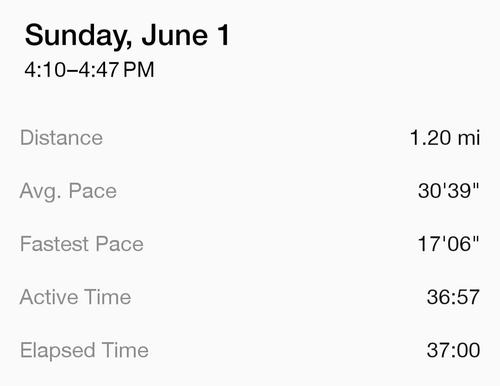Click the word Pace in Avg. Pace
The width and height of the screenshot is (500, 386).
[93, 191]
